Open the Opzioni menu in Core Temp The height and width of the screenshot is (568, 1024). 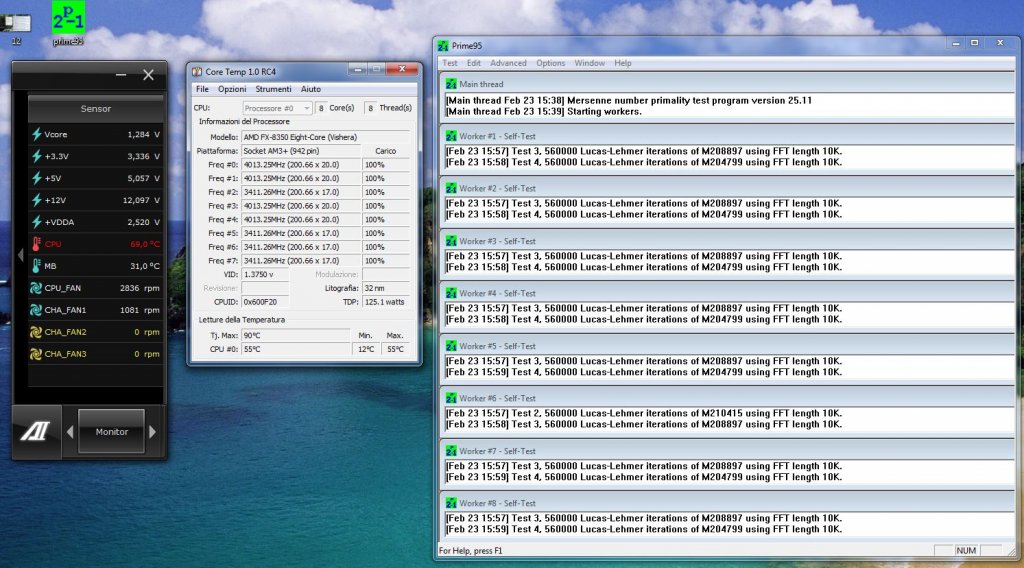click(232, 89)
